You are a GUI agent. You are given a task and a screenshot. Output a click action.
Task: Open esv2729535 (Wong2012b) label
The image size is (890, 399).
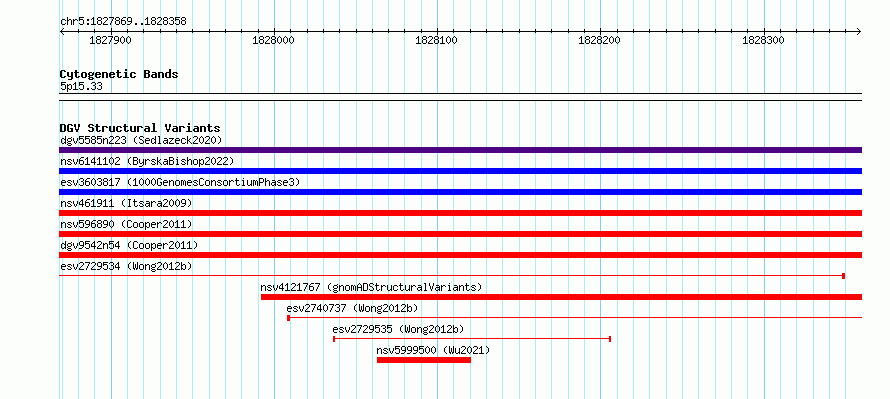point(398,329)
